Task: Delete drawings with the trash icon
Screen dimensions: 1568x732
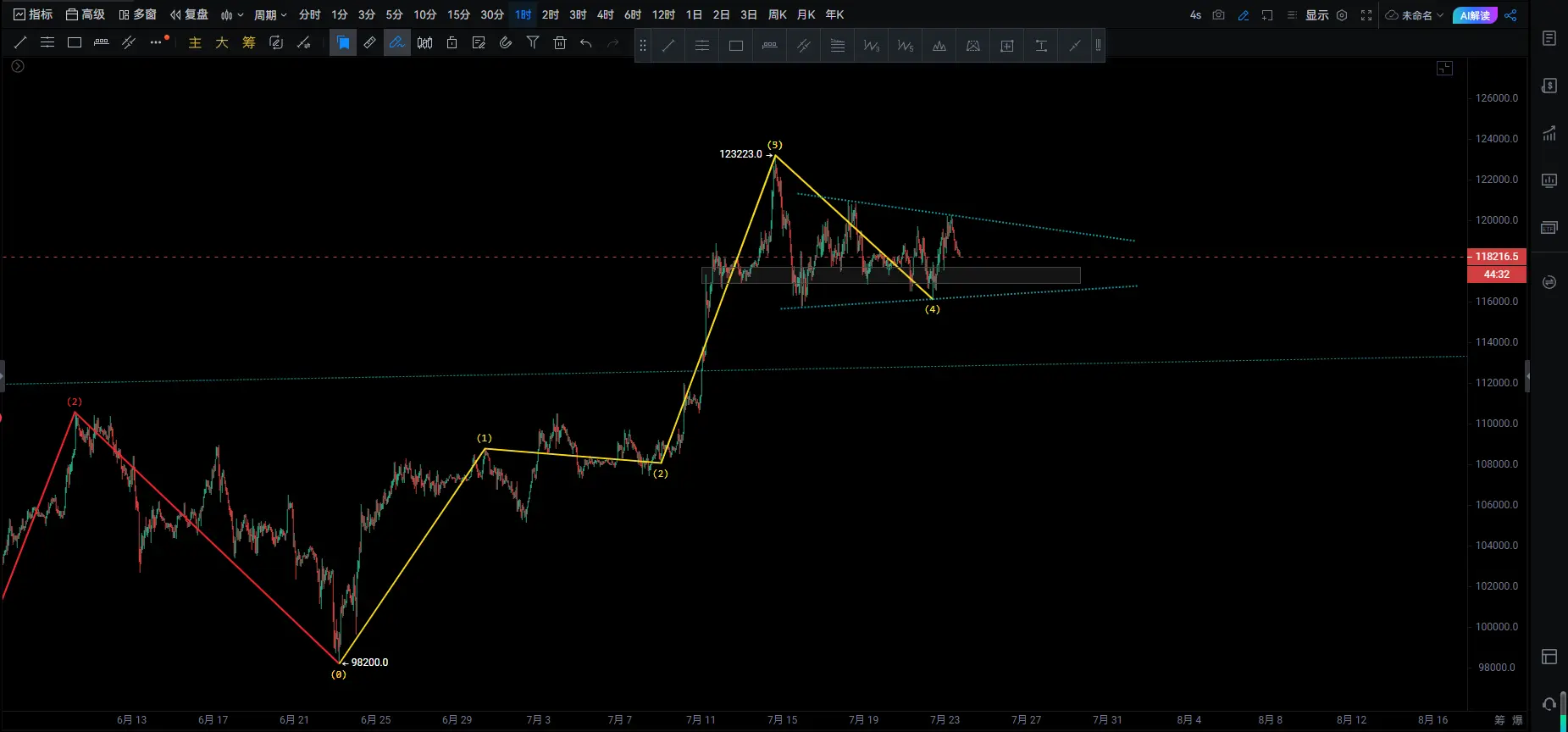Action: click(x=560, y=42)
